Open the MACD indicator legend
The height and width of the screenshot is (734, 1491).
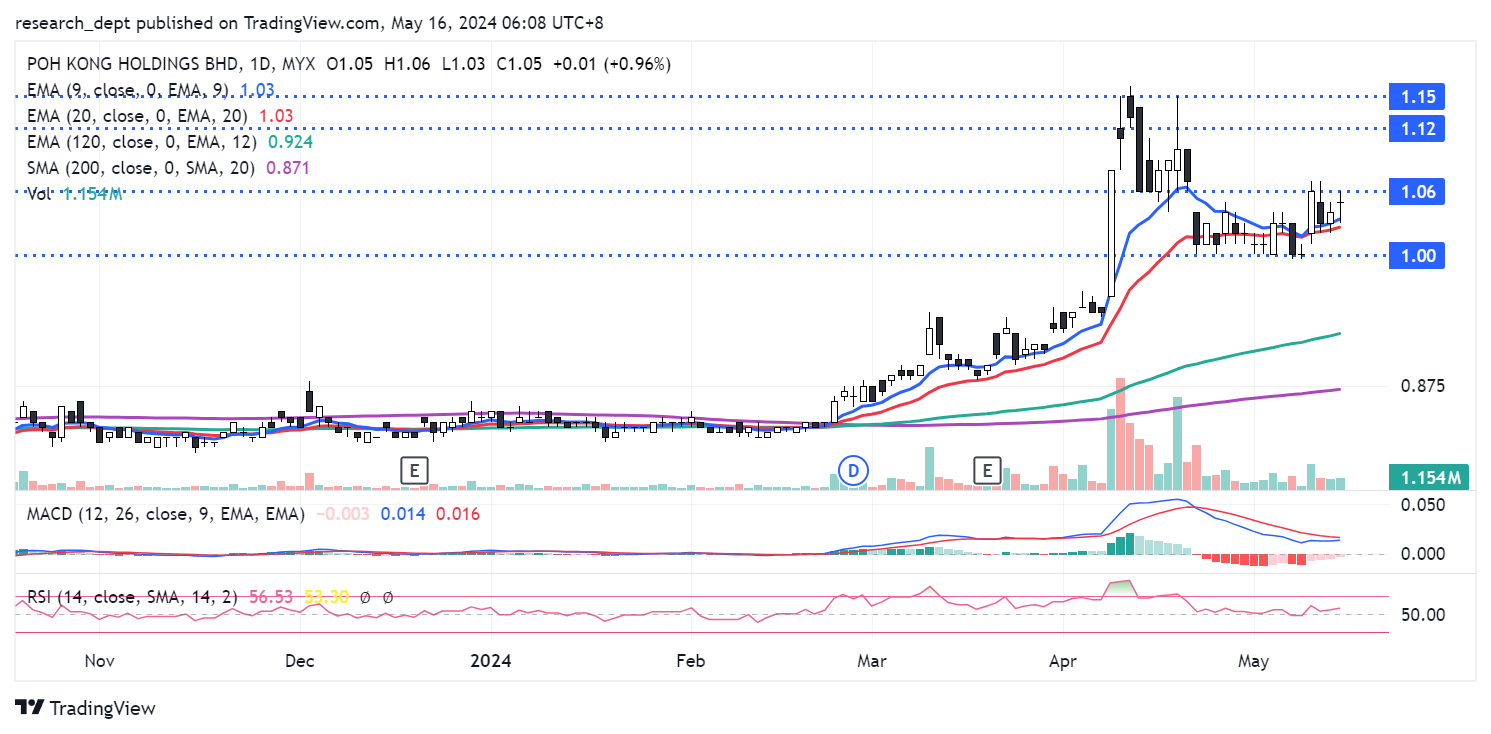(160, 514)
